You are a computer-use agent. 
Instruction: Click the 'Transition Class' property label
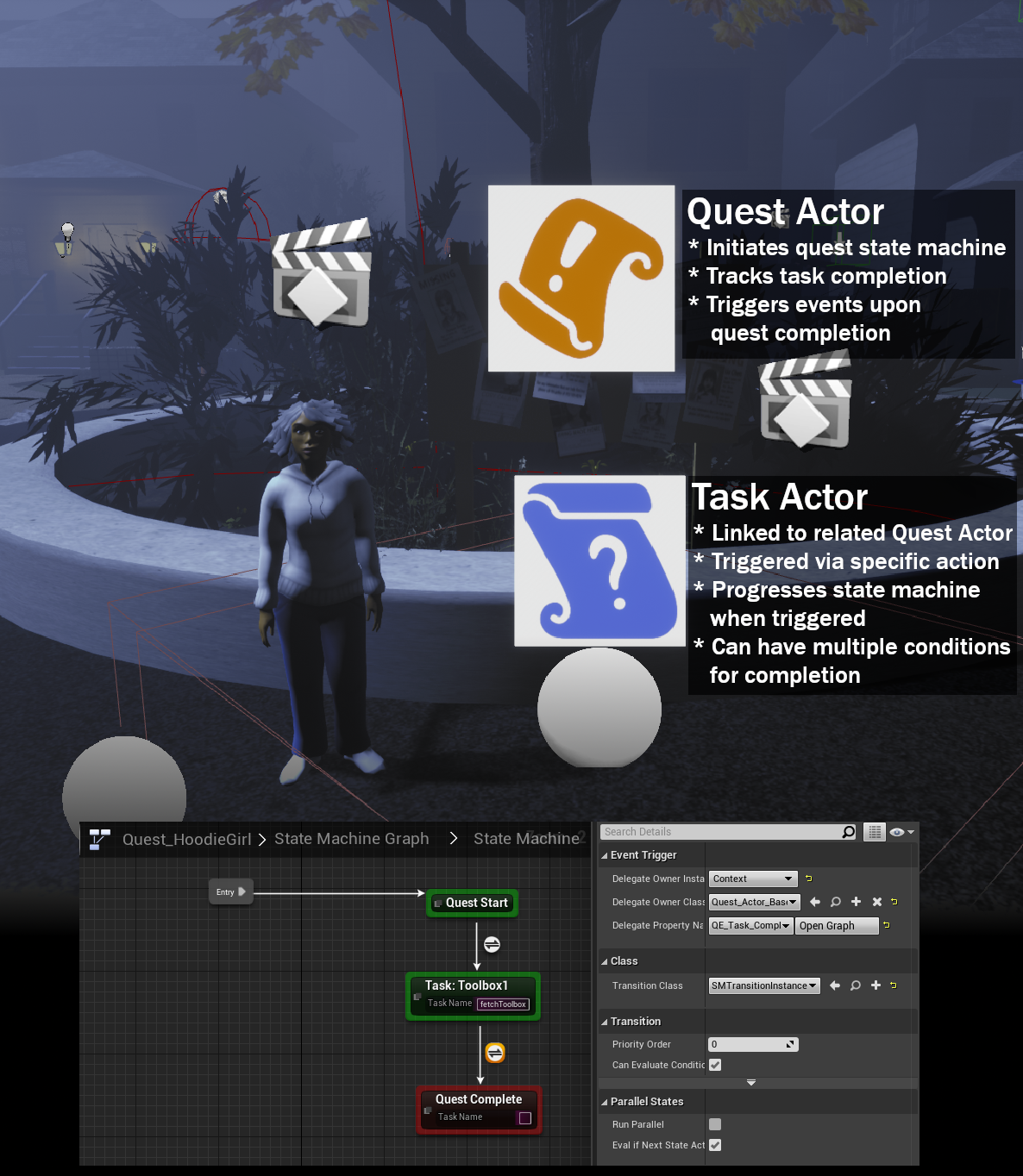click(x=647, y=985)
